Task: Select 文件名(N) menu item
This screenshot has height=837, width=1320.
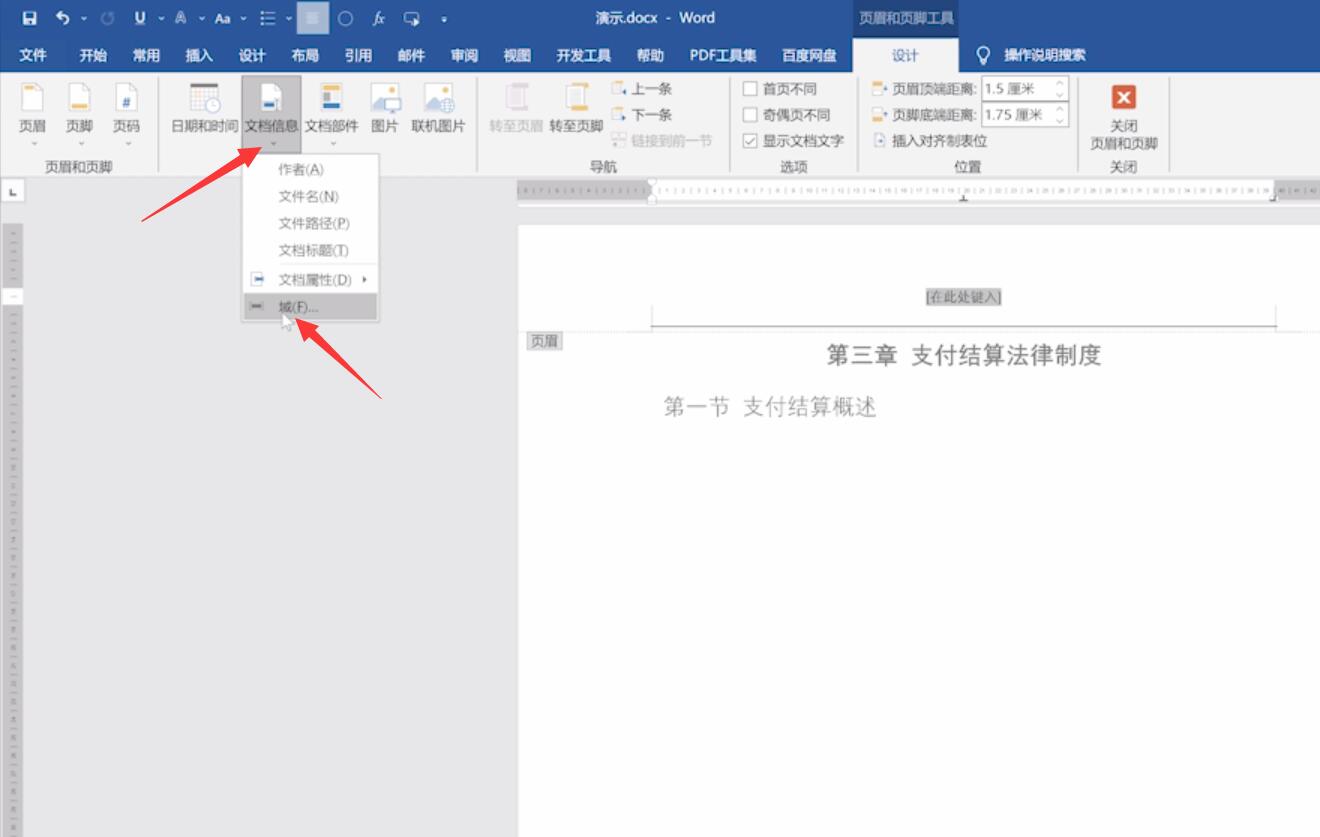Action: coord(311,197)
